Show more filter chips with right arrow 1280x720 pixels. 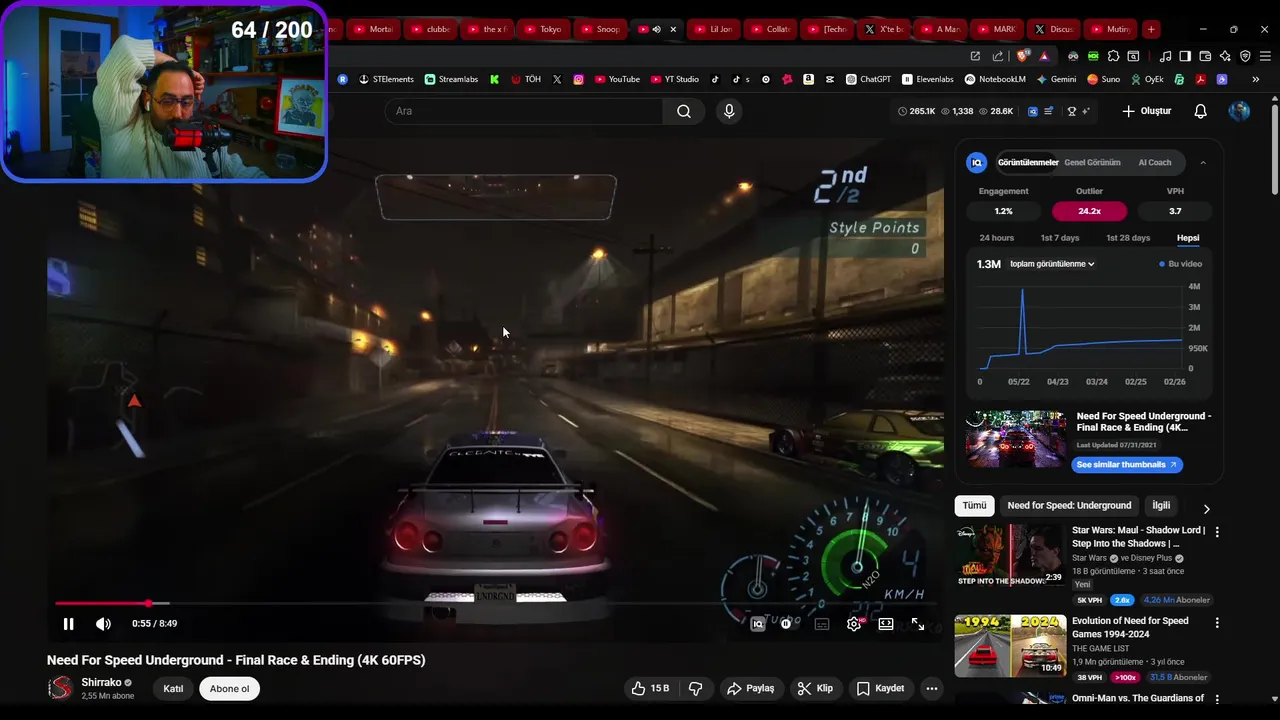click(x=1206, y=508)
